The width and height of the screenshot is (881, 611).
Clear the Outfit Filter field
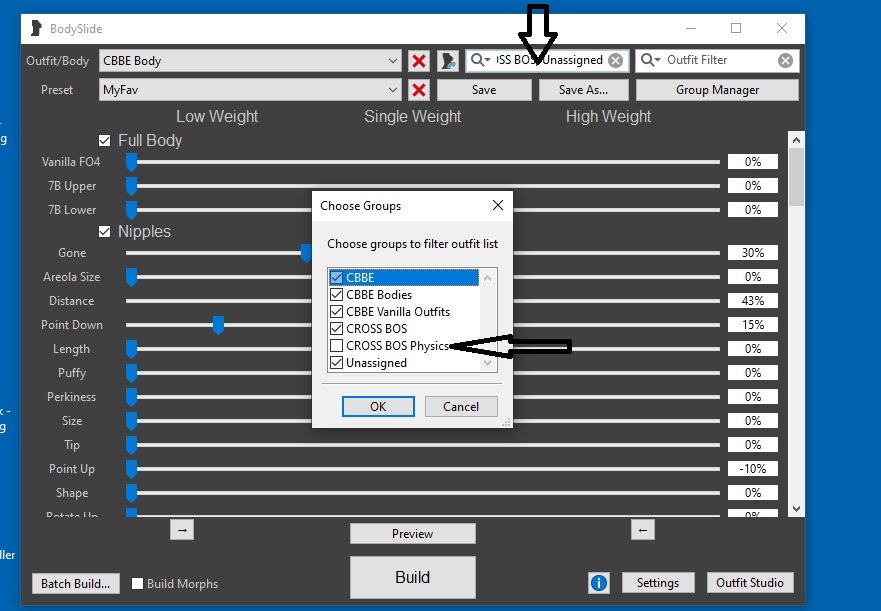point(785,61)
